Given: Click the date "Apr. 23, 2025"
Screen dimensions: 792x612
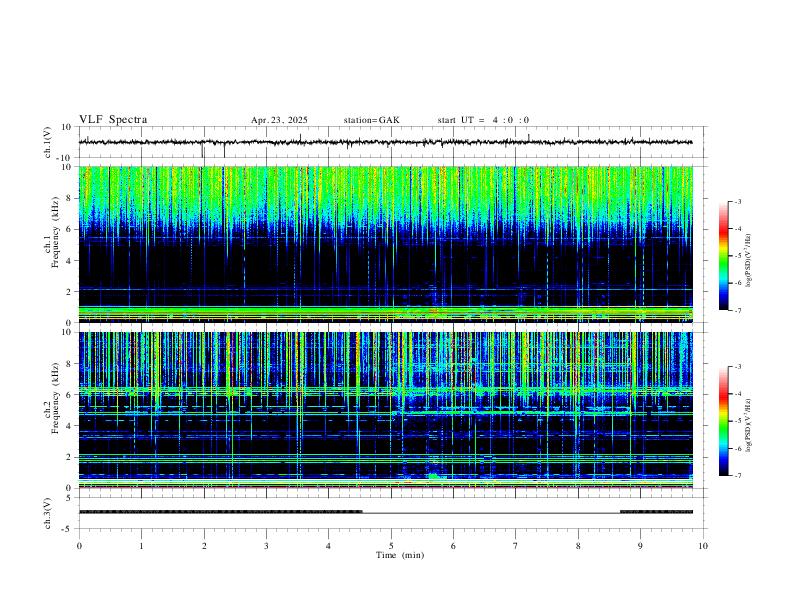Looking at the screenshot, I should click(x=279, y=120).
